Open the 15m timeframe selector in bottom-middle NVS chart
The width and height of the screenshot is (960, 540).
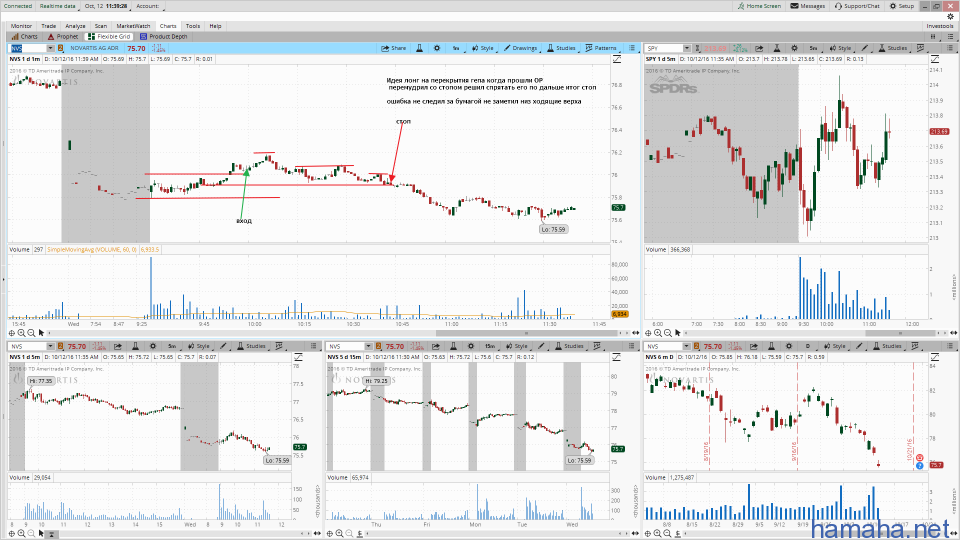pos(490,346)
